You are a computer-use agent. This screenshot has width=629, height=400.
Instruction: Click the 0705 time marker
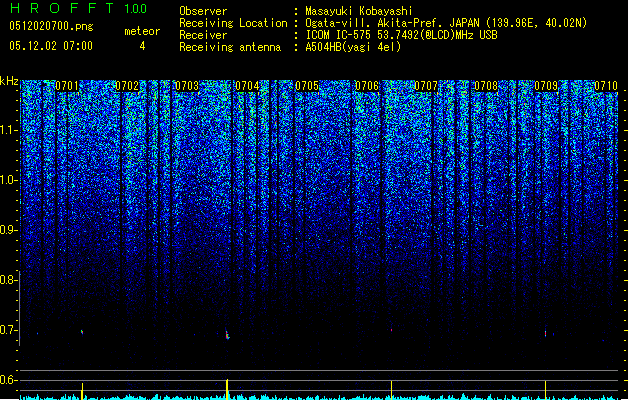[x=307, y=86]
